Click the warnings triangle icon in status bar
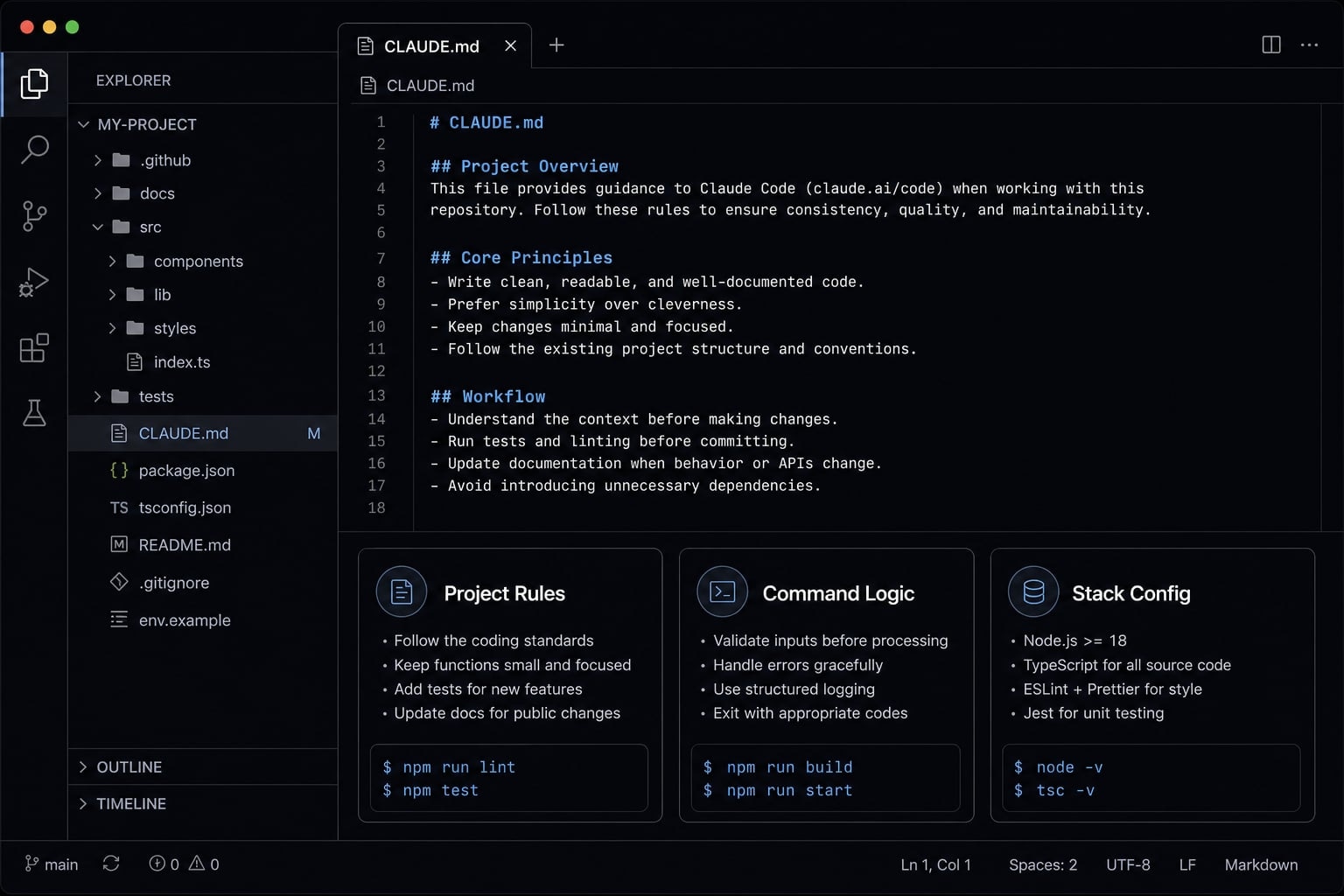Viewport: 1344px width, 896px height. point(197,864)
